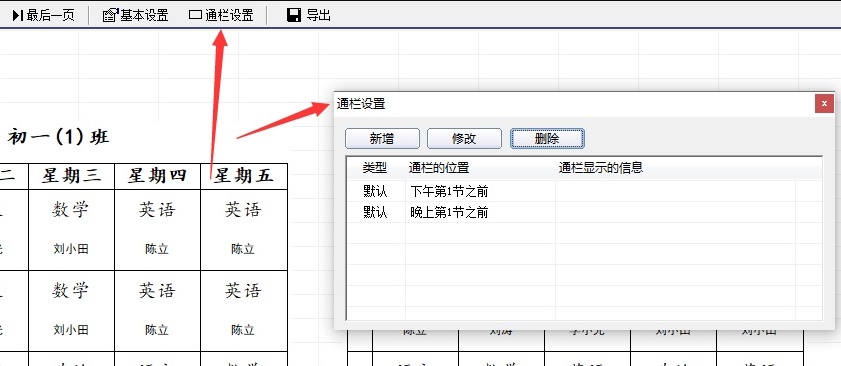This screenshot has width=841, height=366.
Task: Click the 星期三 header cell
Action: pyautogui.click(x=71, y=176)
